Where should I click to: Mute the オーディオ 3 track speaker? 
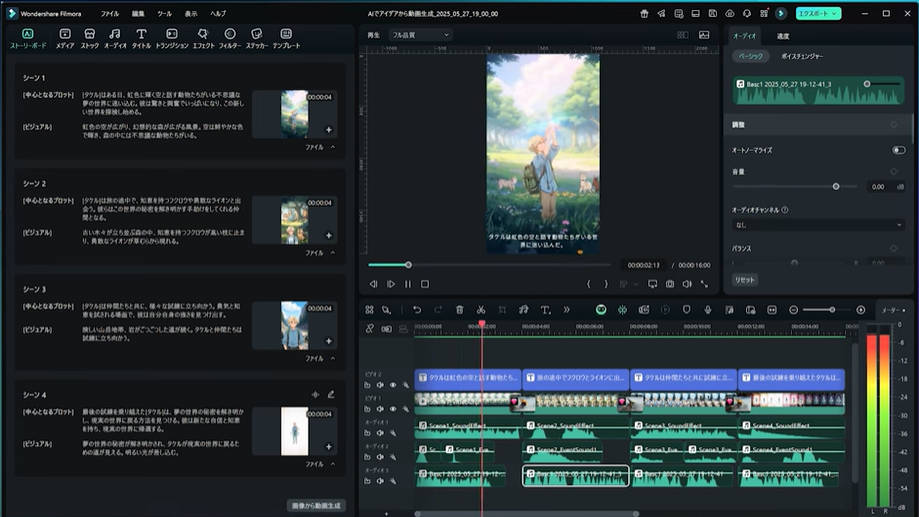coord(380,481)
